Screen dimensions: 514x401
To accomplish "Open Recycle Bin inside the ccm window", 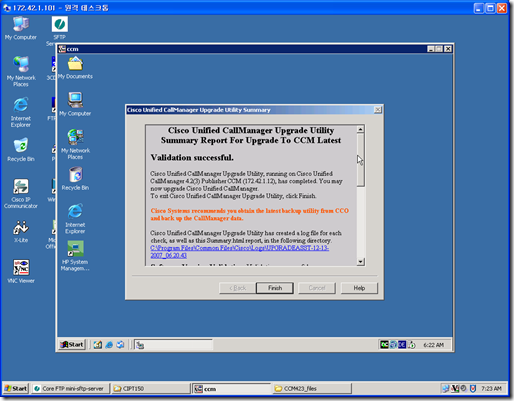I will [x=75, y=179].
